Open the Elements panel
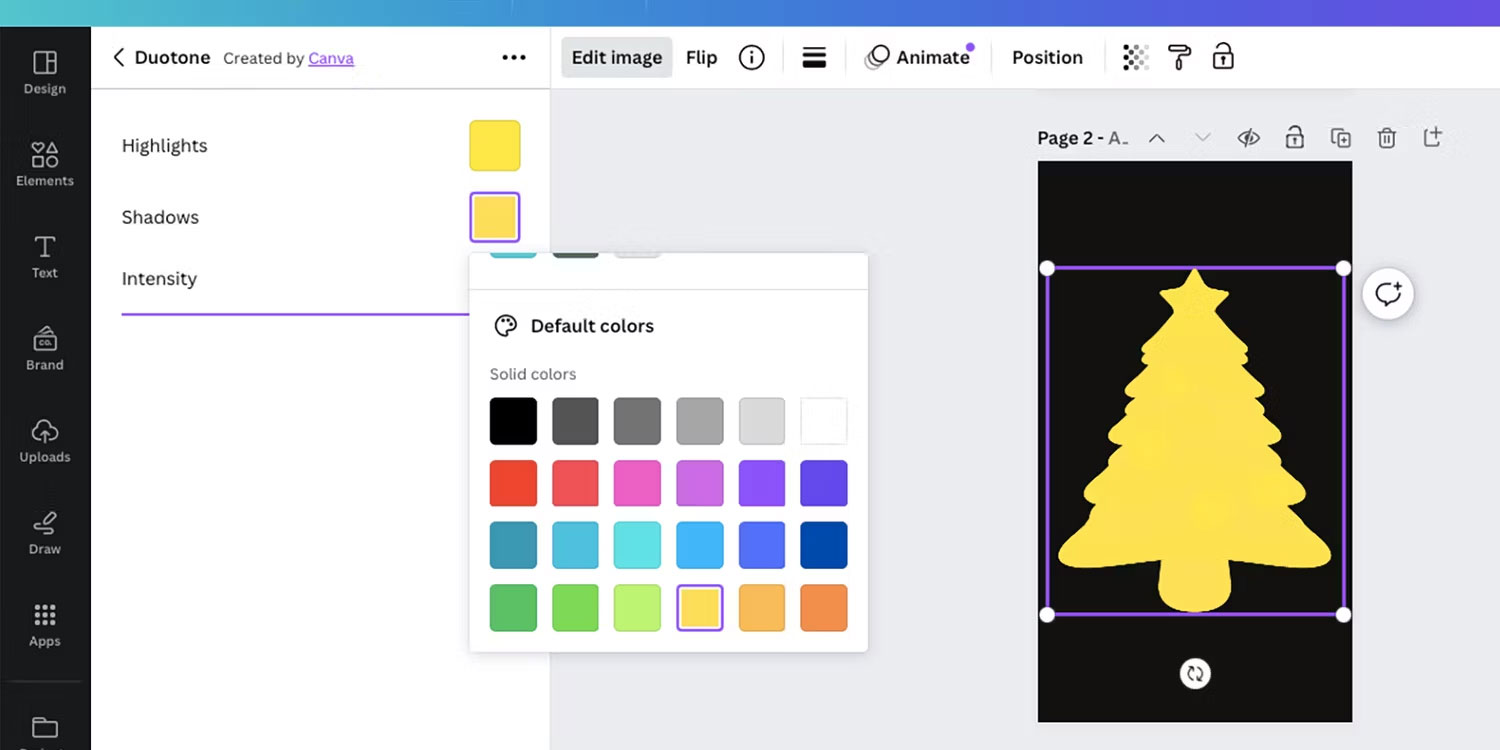 click(44, 163)
